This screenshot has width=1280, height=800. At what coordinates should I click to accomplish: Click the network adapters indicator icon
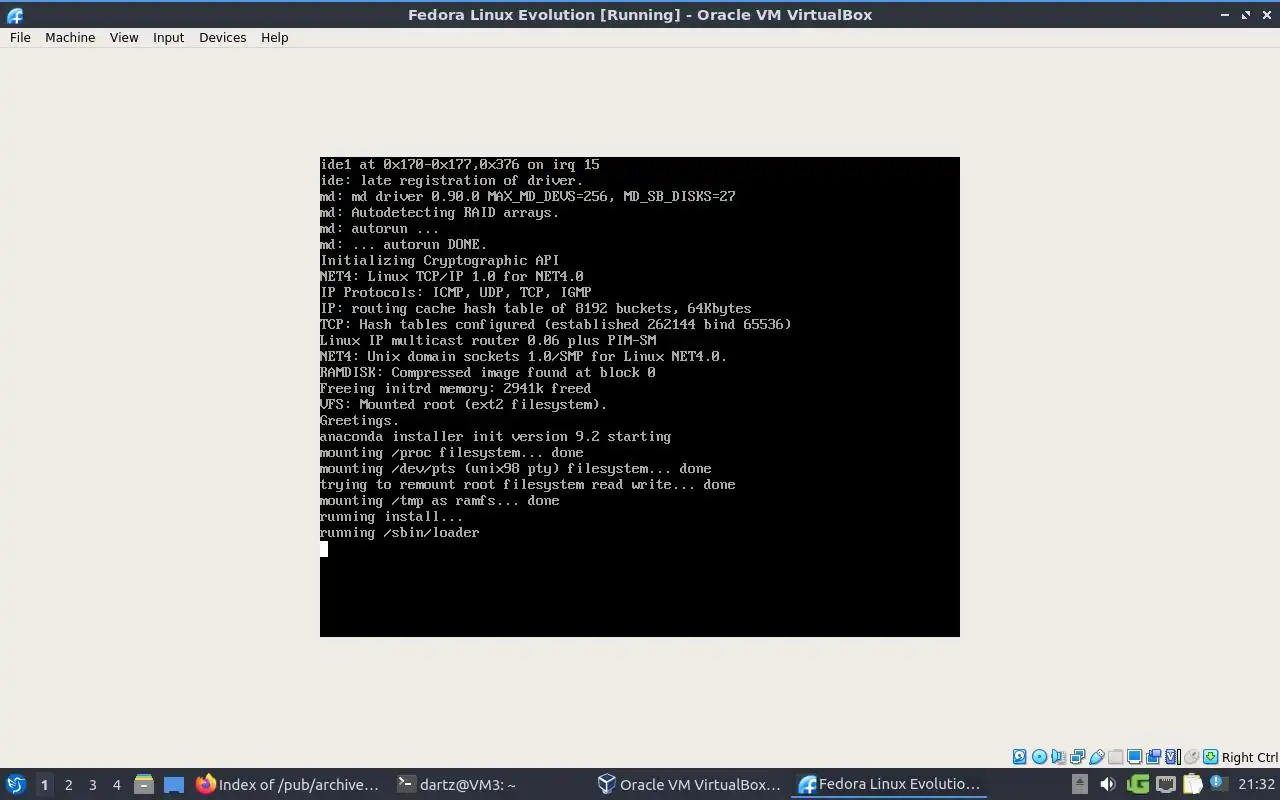click(x=1077, y=757)
